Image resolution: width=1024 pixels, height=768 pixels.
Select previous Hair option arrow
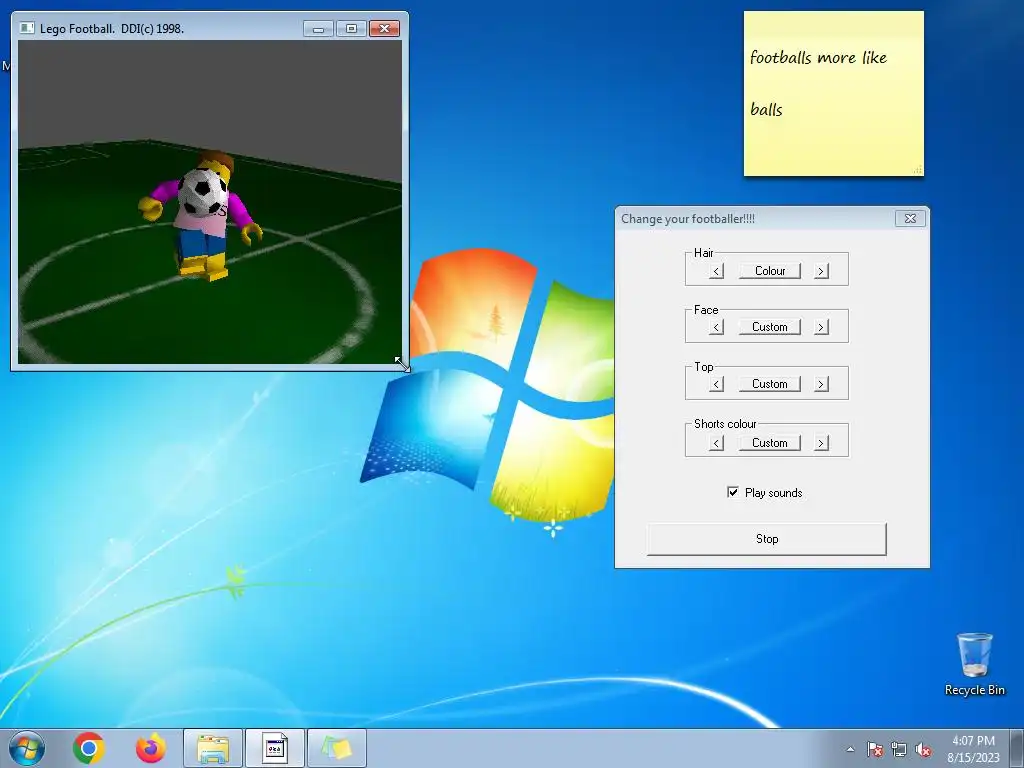(716, 271)
